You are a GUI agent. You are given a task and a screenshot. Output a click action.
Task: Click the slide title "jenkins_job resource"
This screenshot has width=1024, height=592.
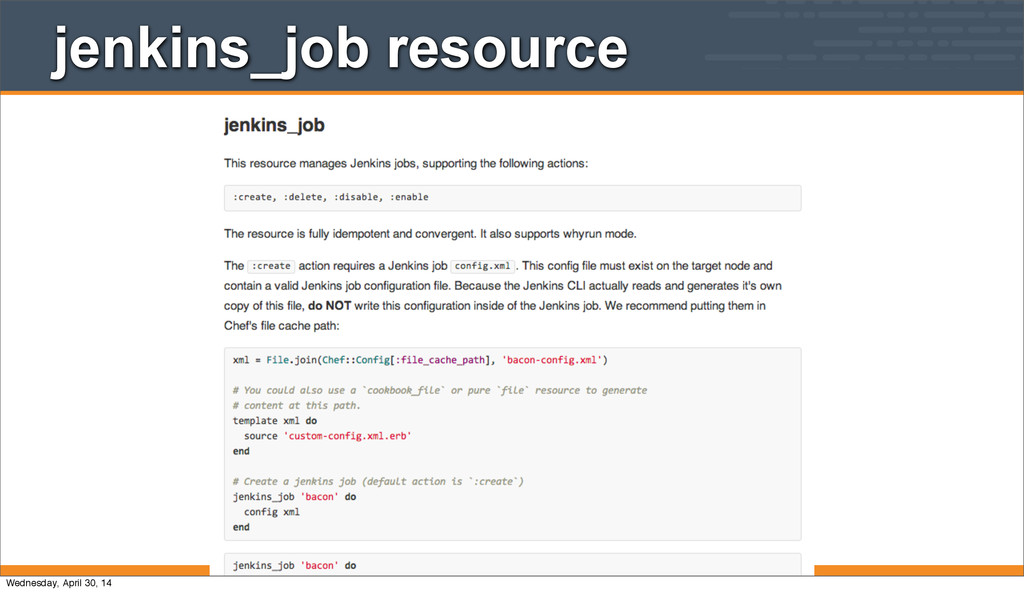coord(340,49)
